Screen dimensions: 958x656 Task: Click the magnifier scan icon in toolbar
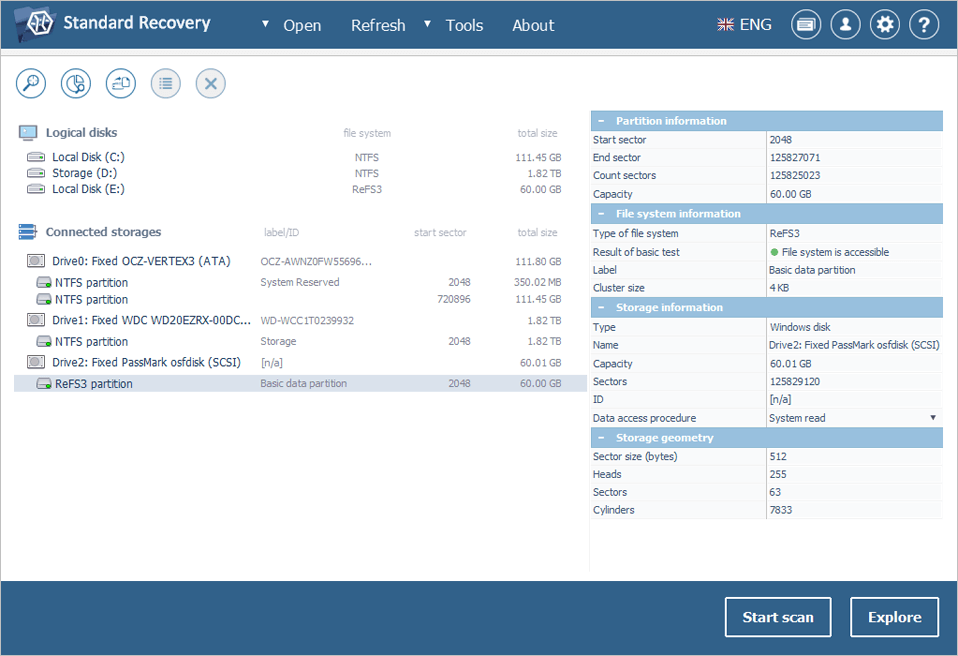click(x=31, y=84)
